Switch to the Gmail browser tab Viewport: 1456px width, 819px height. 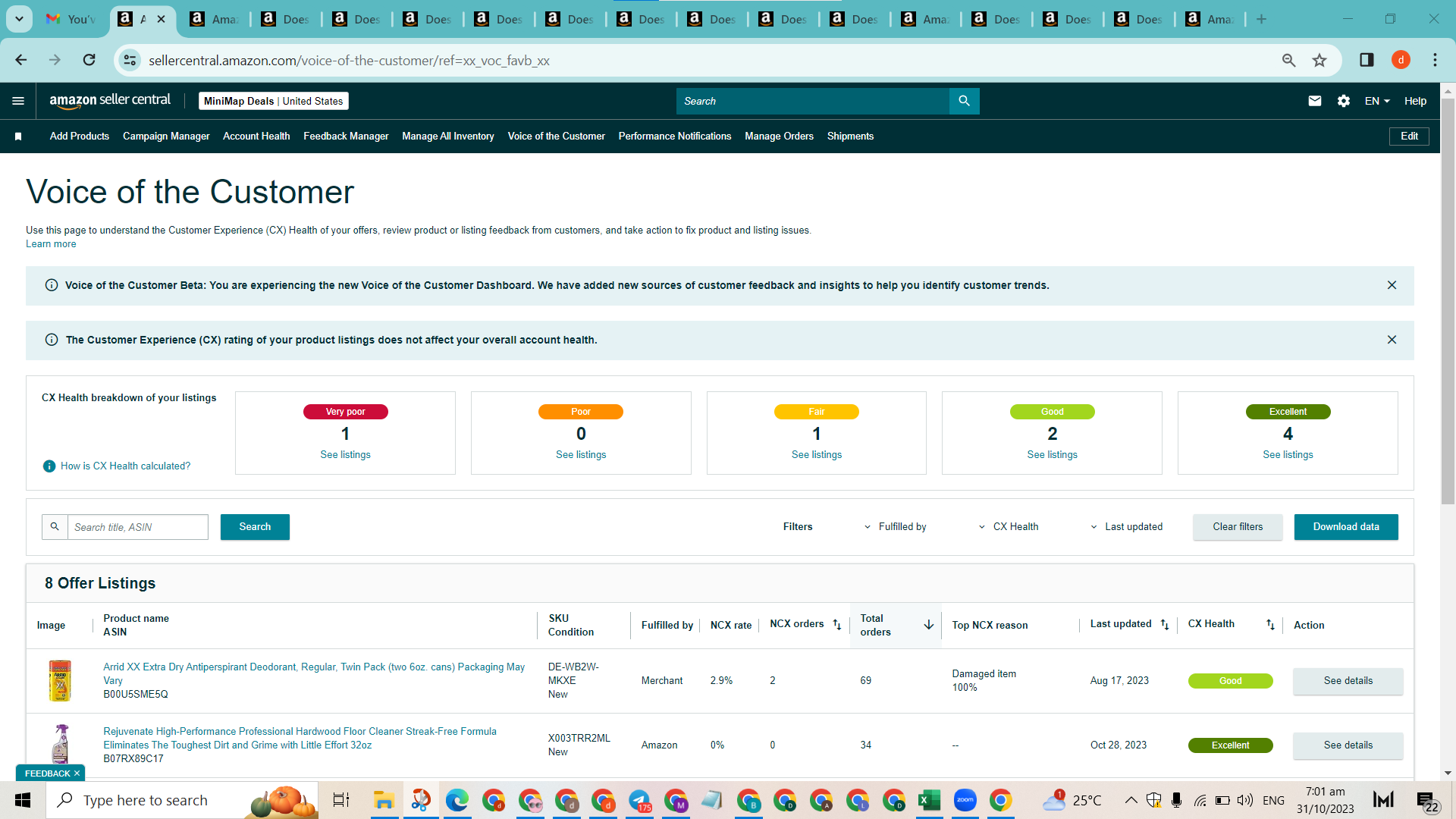coord(71,20)
